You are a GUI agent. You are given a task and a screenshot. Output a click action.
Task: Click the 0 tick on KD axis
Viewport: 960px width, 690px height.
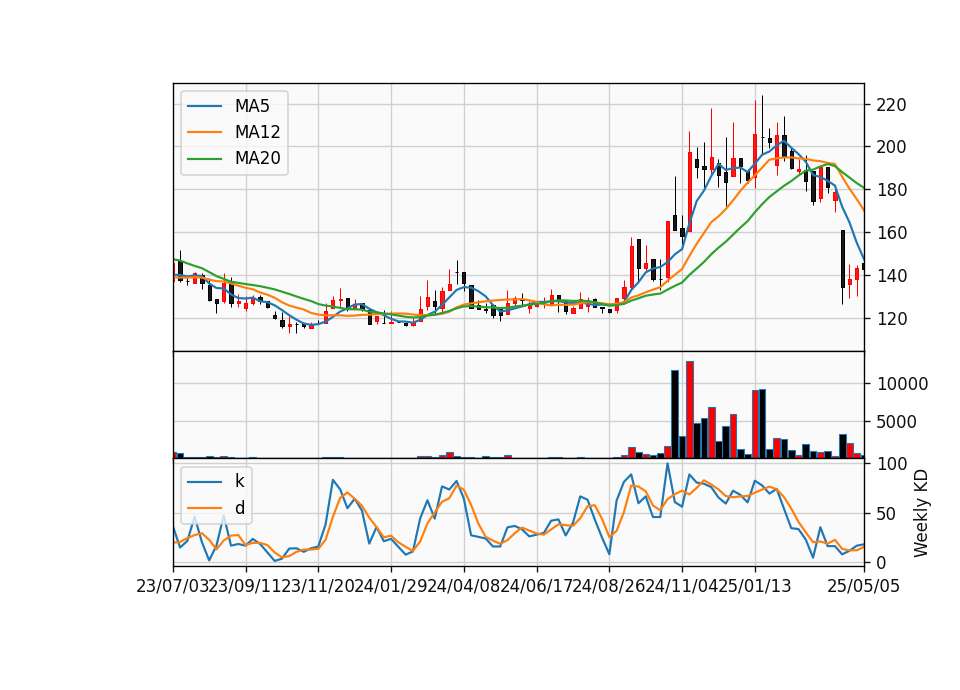click(882, 562)
